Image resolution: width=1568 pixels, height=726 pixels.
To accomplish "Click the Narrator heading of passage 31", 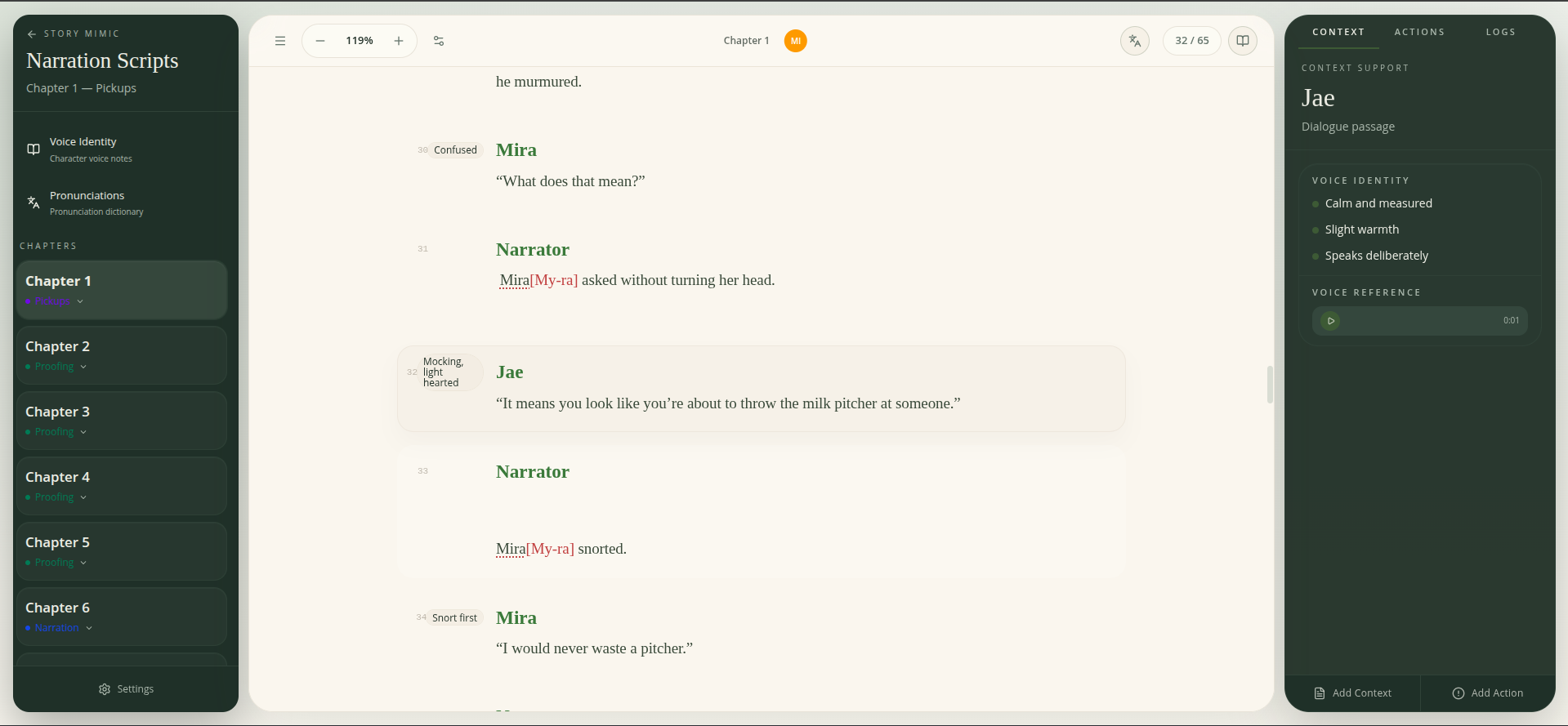I will point(533,250).
